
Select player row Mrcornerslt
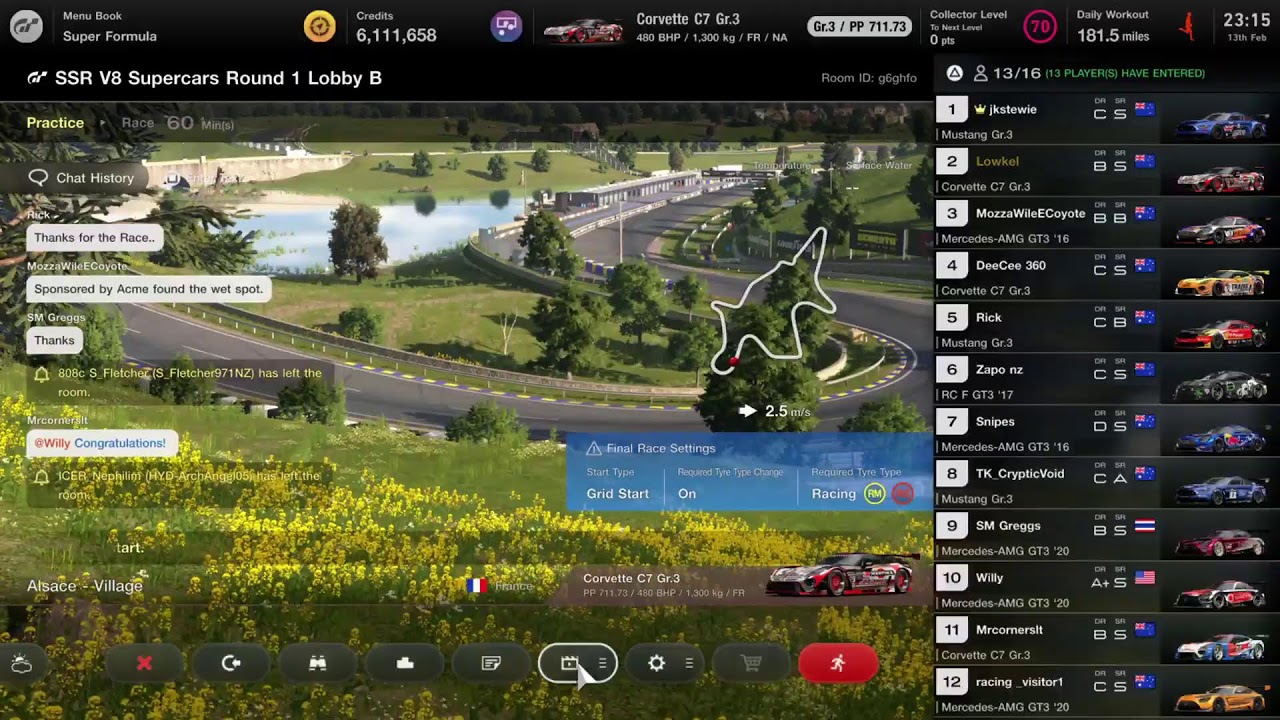click(1107, 640)
